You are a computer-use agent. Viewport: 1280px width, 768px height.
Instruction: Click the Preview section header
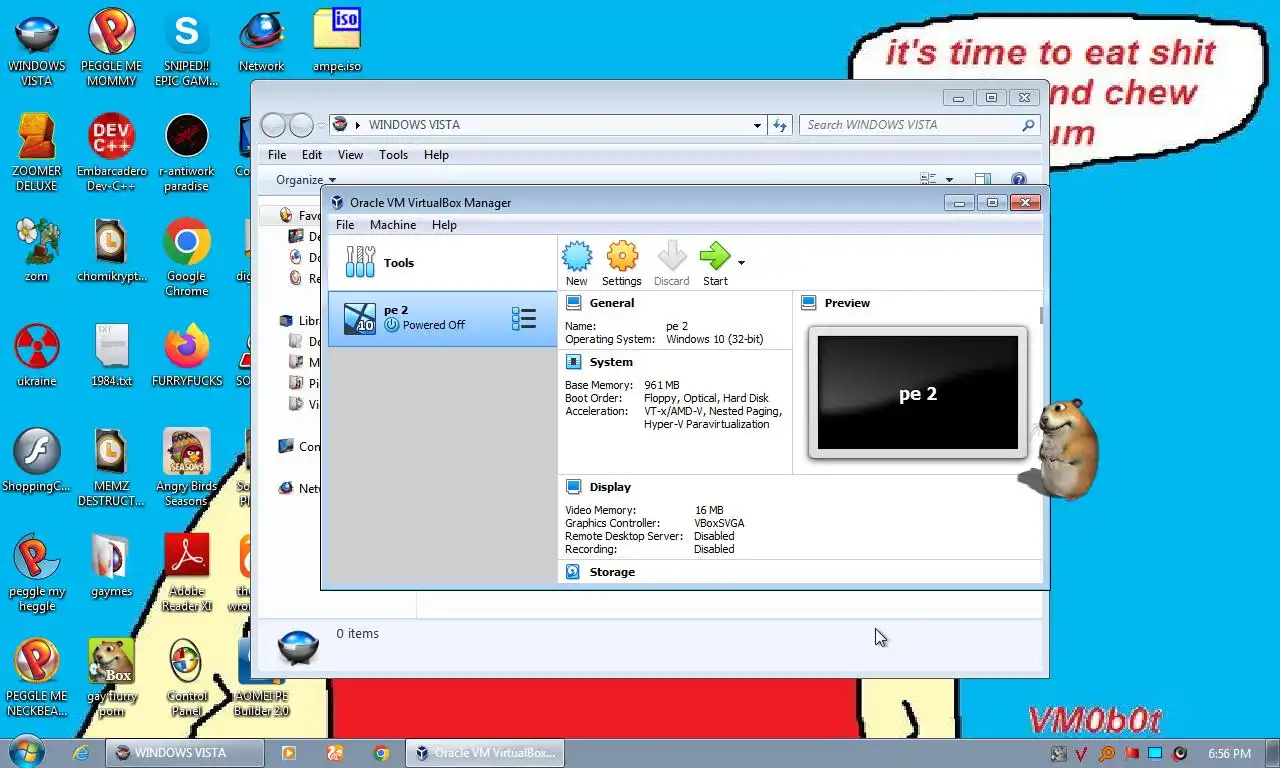click(847, 303)
